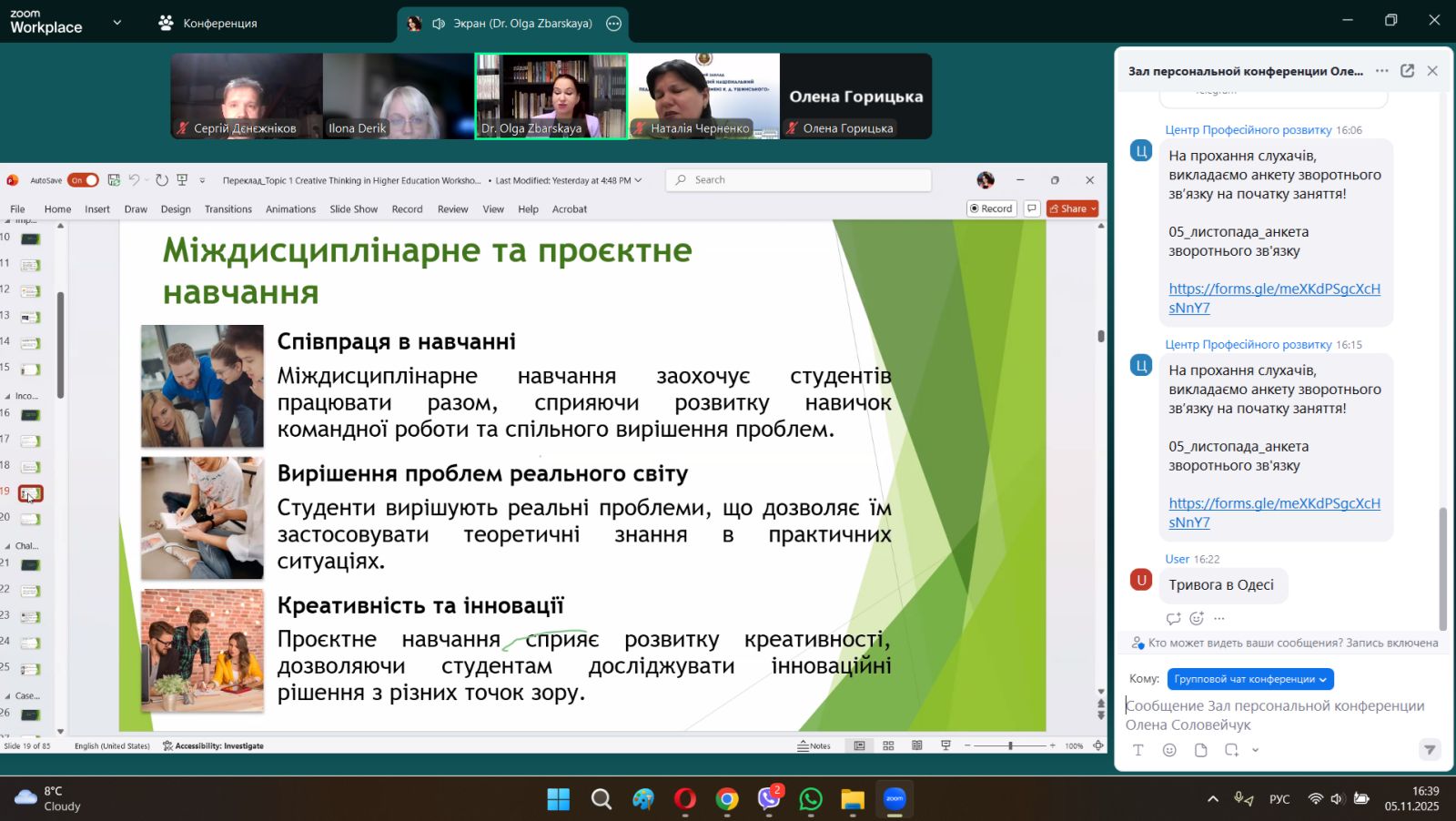1456x821 pixels.
Task: Click the attach file icon in chat
Action: (x=1201, y=750)
